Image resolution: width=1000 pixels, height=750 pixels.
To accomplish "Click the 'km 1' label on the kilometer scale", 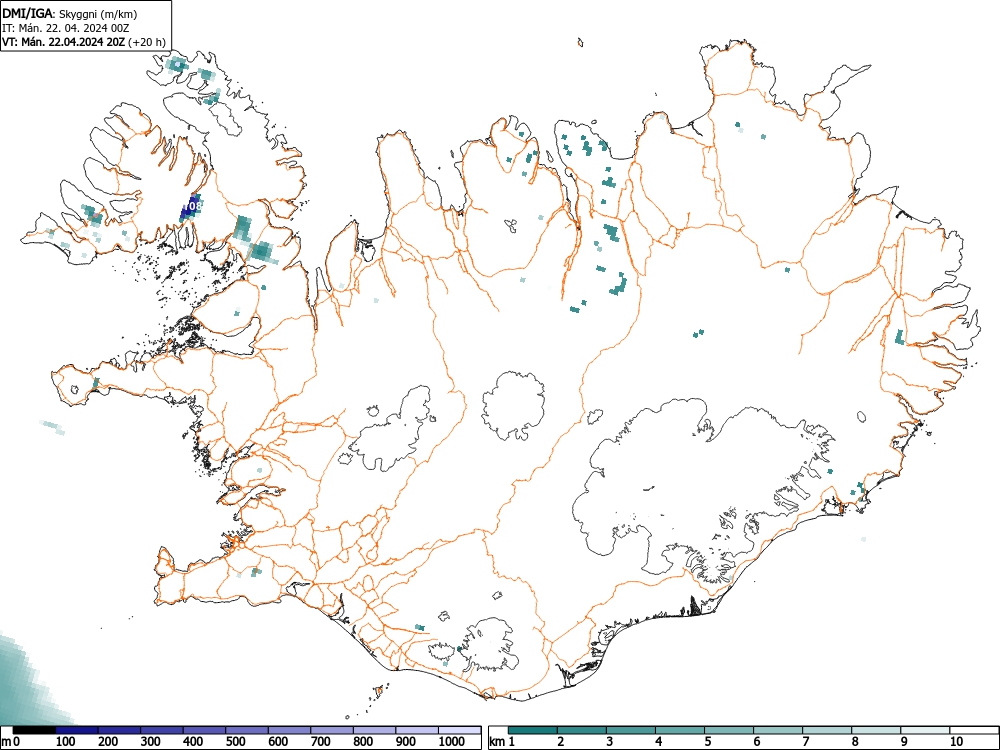I will pos(502,741).
